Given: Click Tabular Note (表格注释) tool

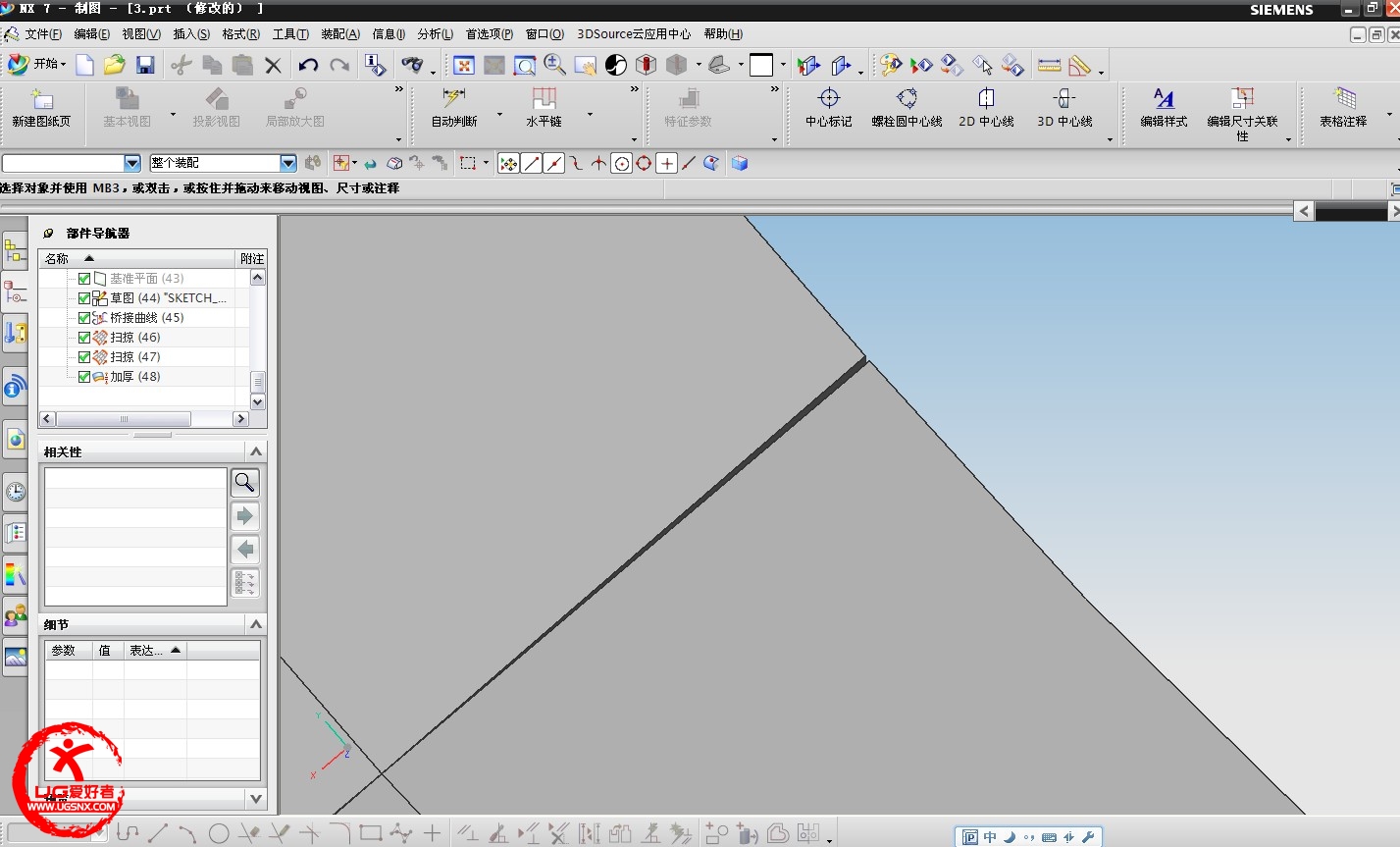Looking at the screenshot, I should (x=1343, y=108).
